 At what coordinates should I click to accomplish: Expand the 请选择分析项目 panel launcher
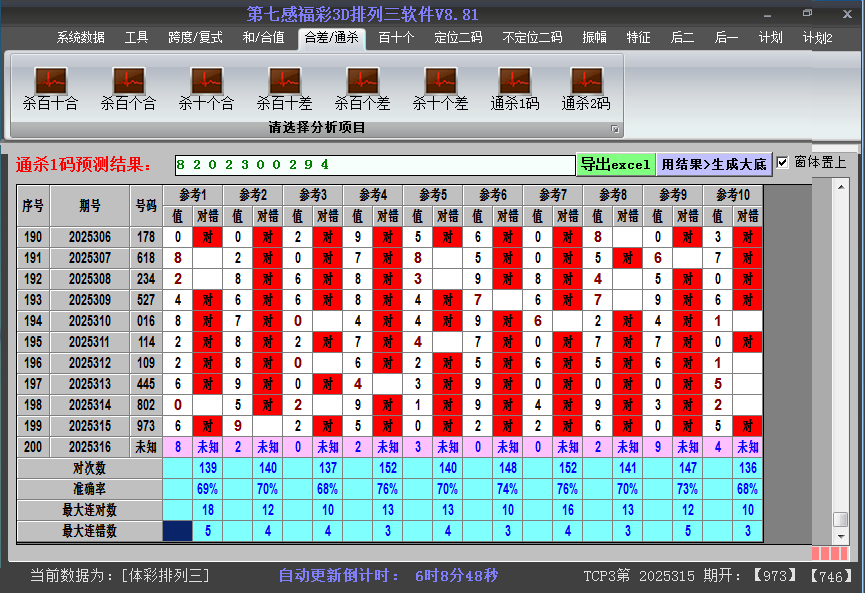[x=615, y=129]
